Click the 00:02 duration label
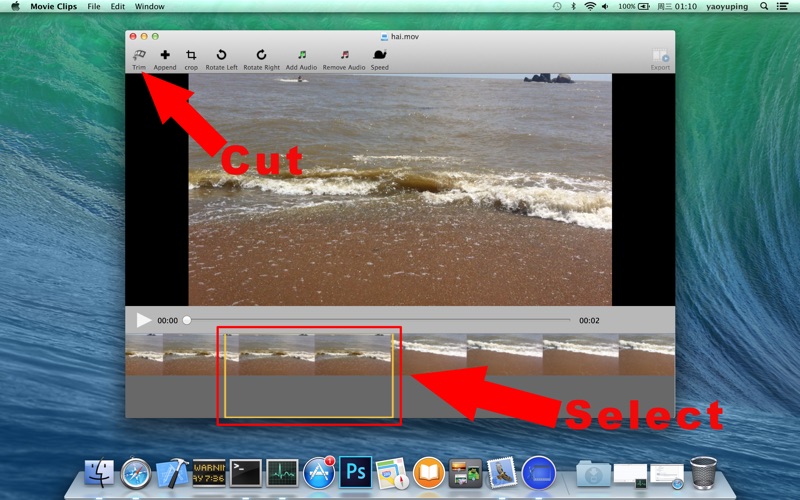Screen dimensions: 800x500 coord(589,320)
